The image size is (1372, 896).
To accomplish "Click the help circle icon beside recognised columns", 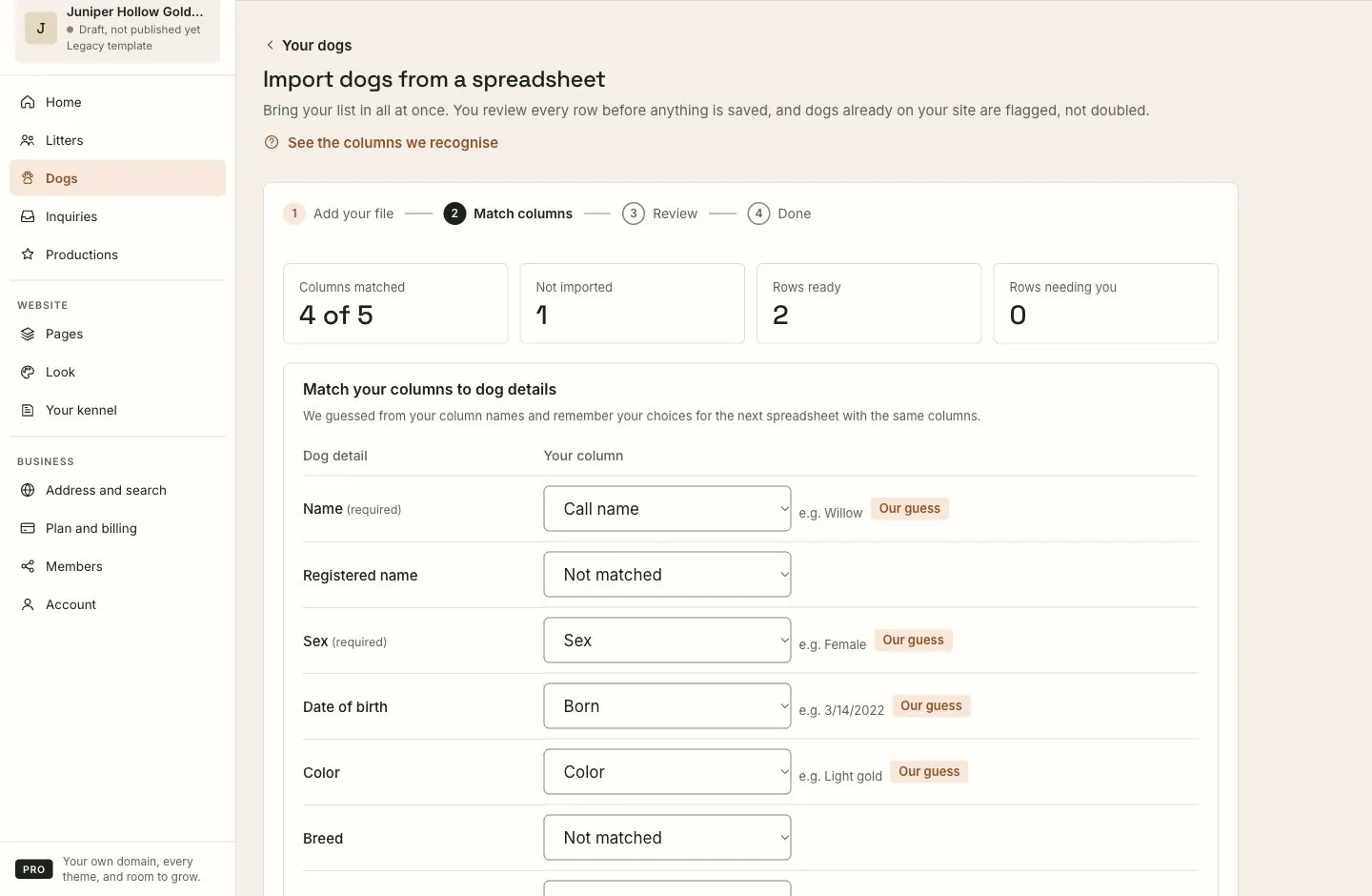I will (x=272, y=142).
